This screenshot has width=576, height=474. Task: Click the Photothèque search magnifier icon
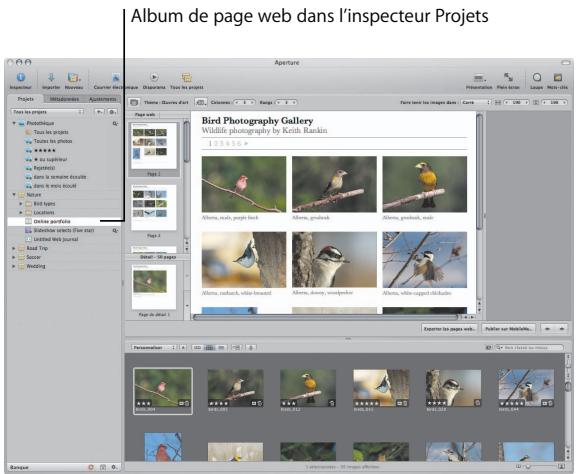115,124
